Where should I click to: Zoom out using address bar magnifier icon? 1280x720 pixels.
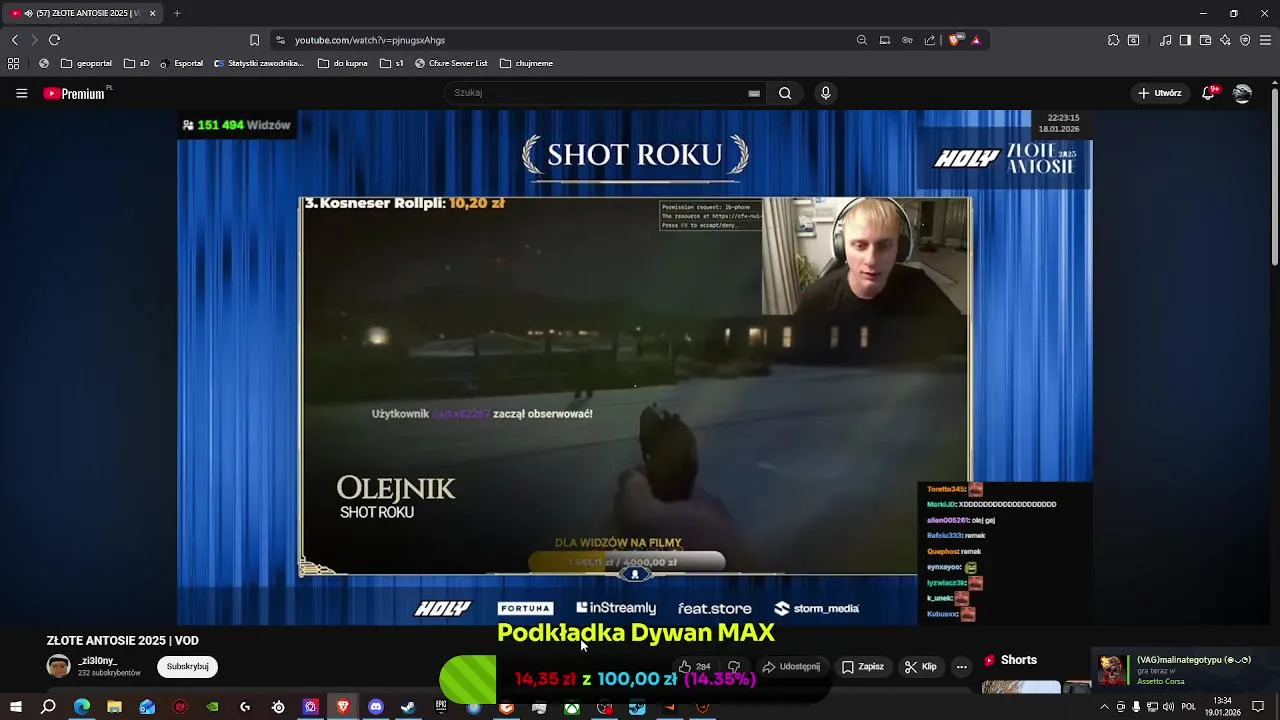pyautogui.click(x=862, y=40)
